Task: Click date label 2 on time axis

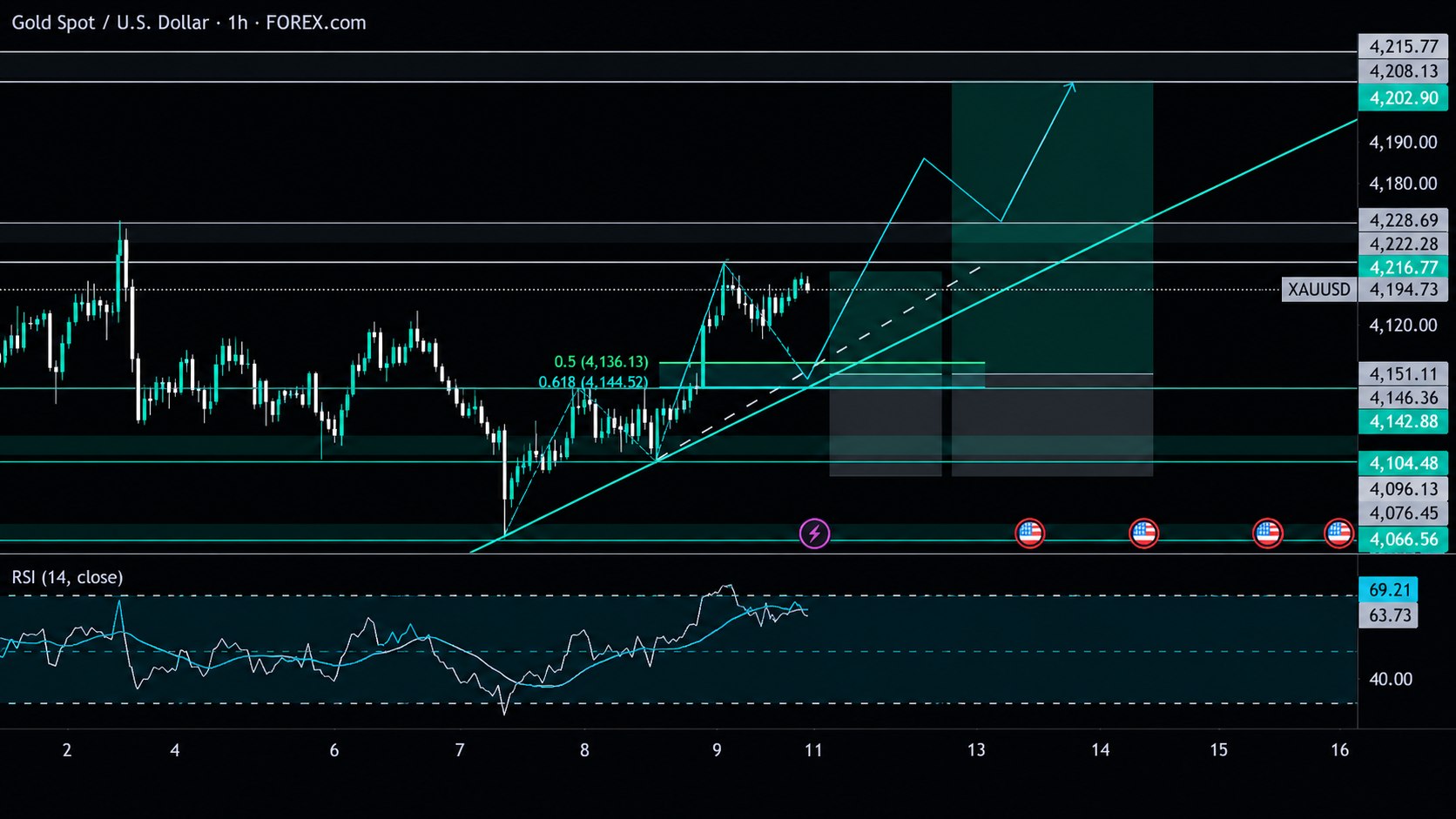Action: coord(67,750)
